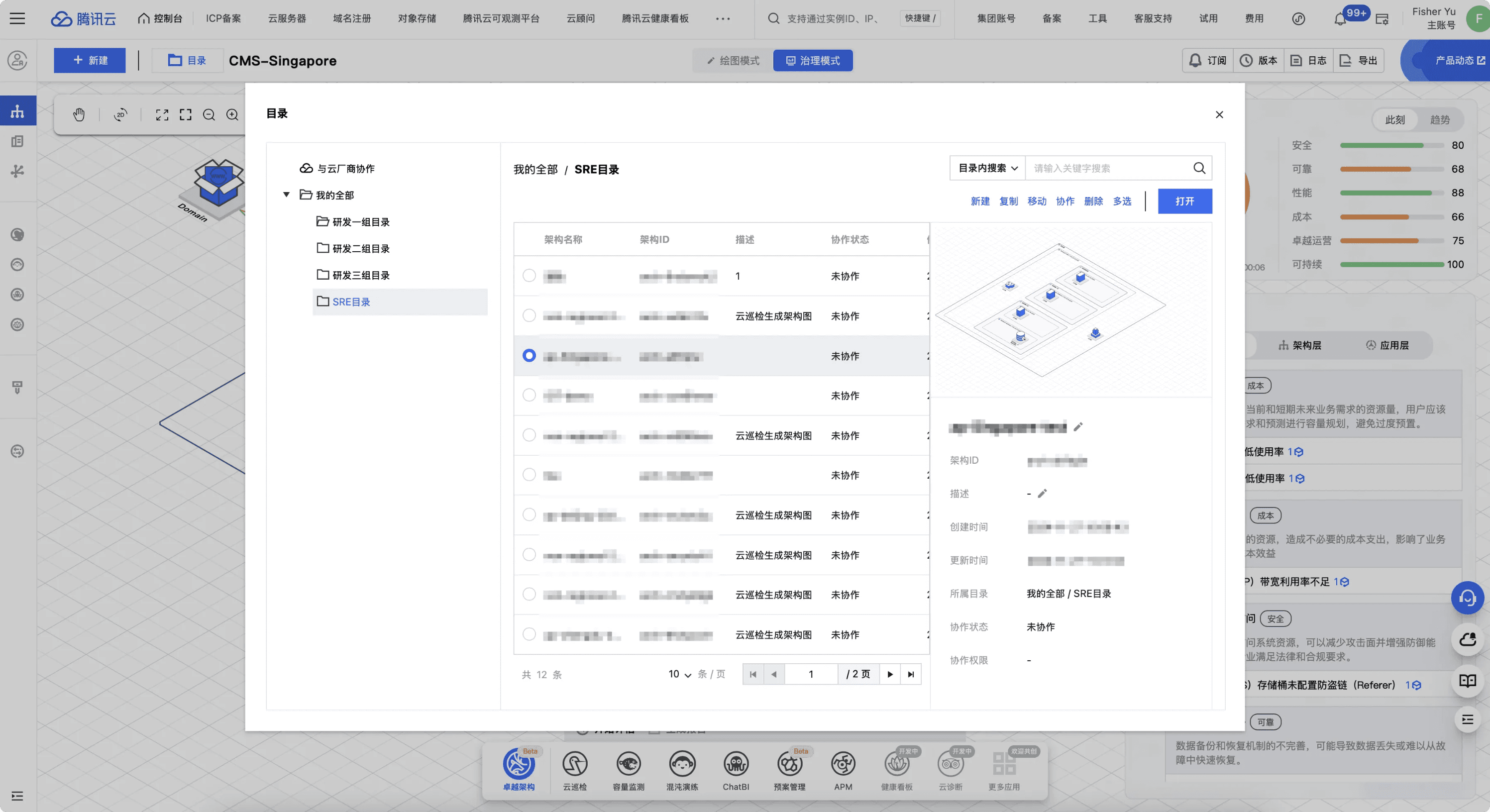Viewport: 1490px width, 812px height.
Task: Open the 目录内搜索 search scope dropdown
Action: (x=987, y=168)
